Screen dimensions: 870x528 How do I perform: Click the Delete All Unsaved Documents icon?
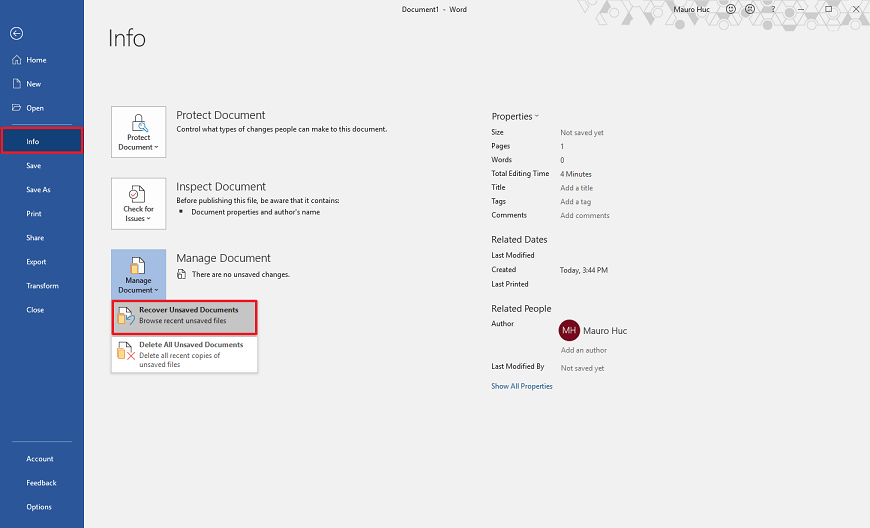tap(125, 351)
